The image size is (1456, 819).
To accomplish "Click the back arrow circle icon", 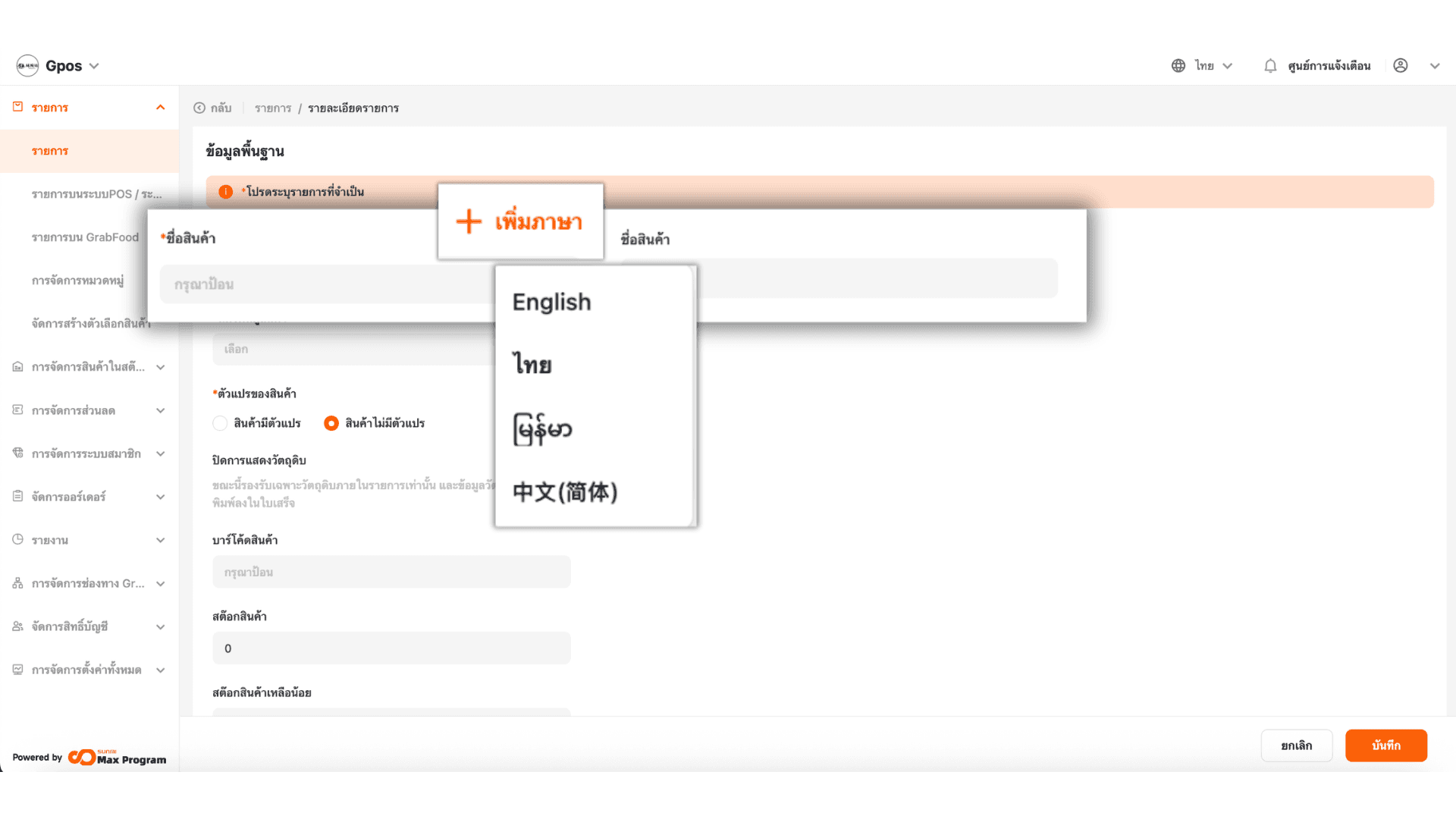I will 199,108.
